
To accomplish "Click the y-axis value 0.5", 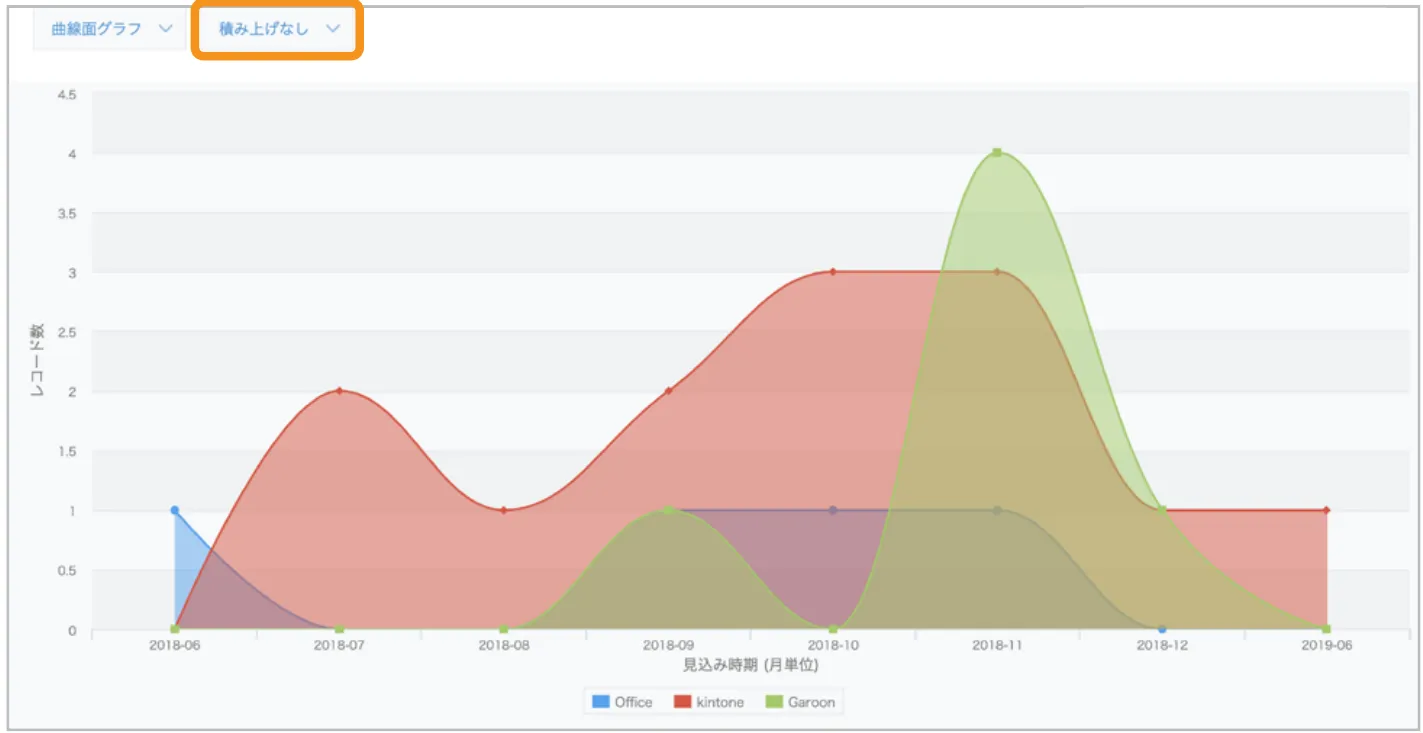I will pyautogui.click(x=66, y=571).
